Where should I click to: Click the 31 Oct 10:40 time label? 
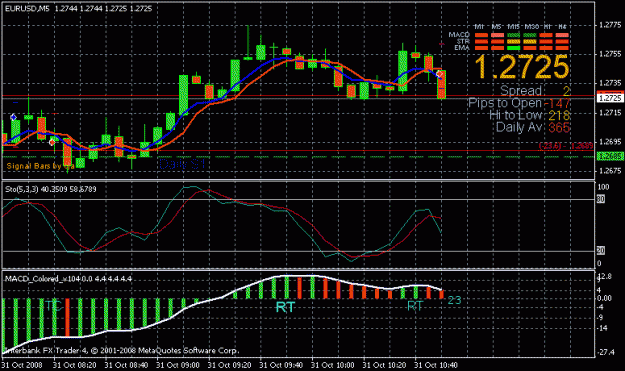[436, 365]
